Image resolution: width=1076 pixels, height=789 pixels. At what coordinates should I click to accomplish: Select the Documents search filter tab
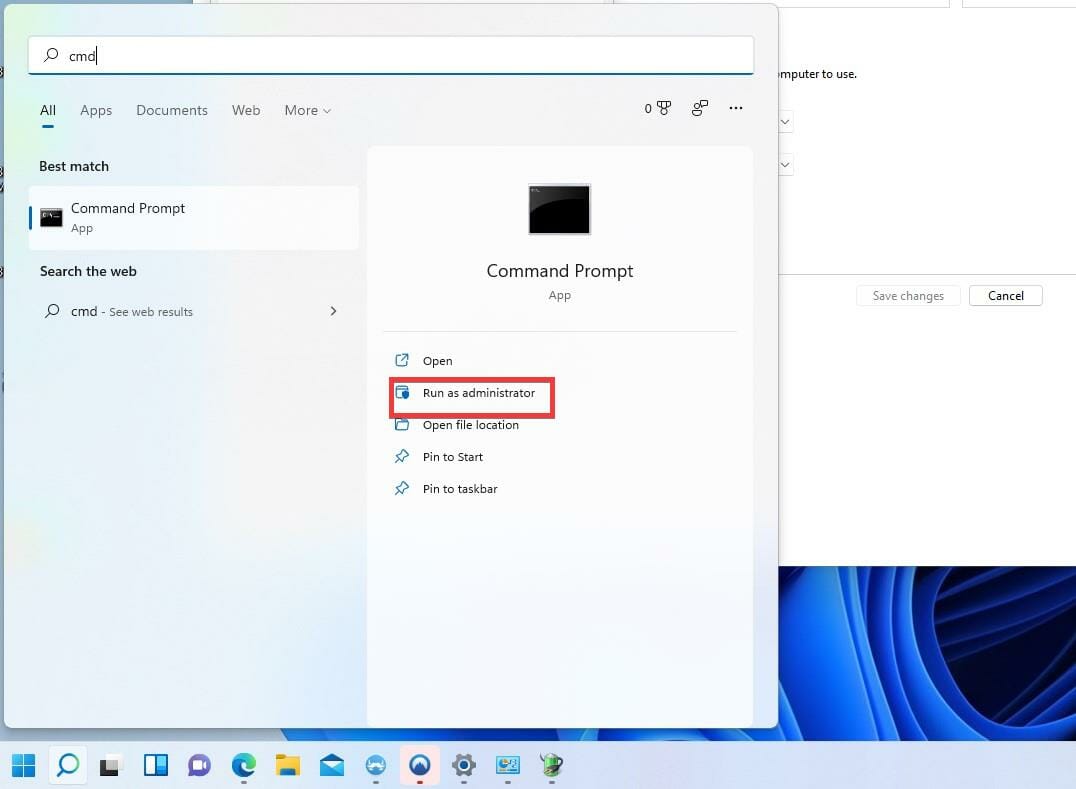(171, 110)
